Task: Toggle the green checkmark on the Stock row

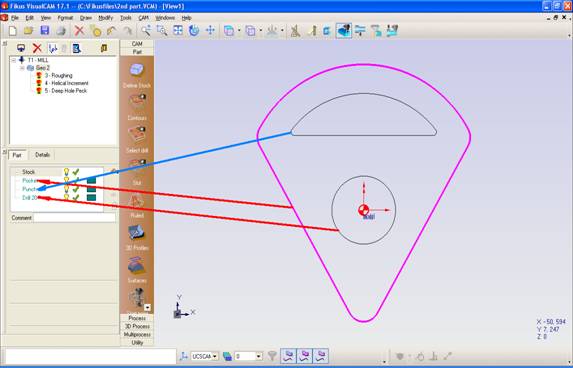Action: pos(76,172)
